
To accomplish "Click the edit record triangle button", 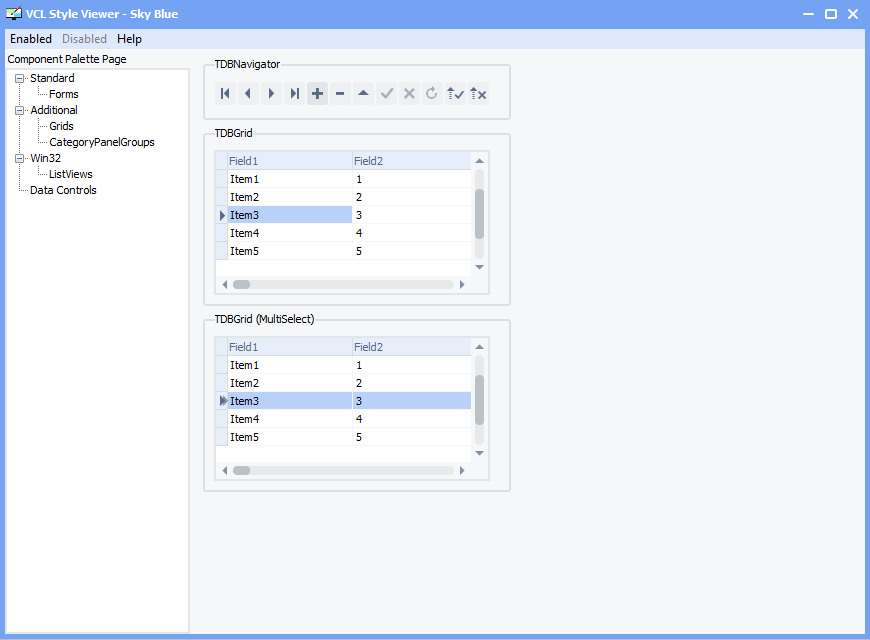I will [x=363, y=94].
